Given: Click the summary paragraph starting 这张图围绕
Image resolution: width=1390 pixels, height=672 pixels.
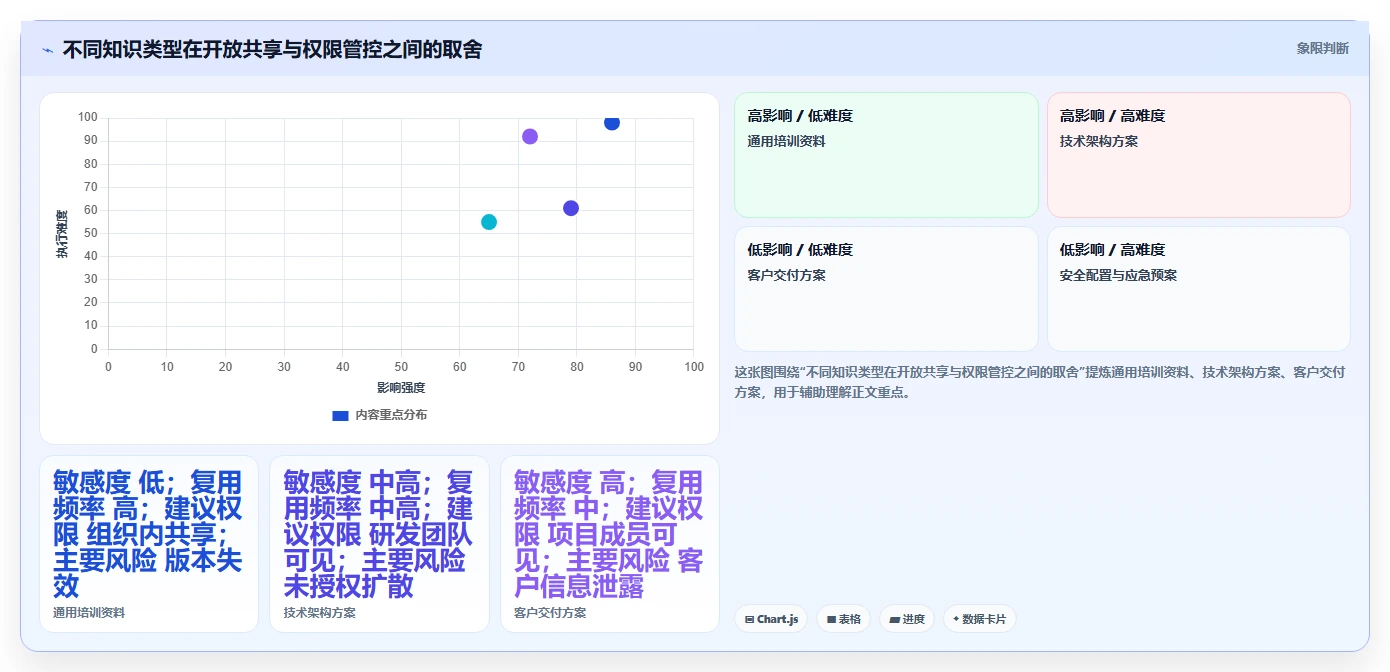Looking at the screenshot, I should pos(1040,382).
